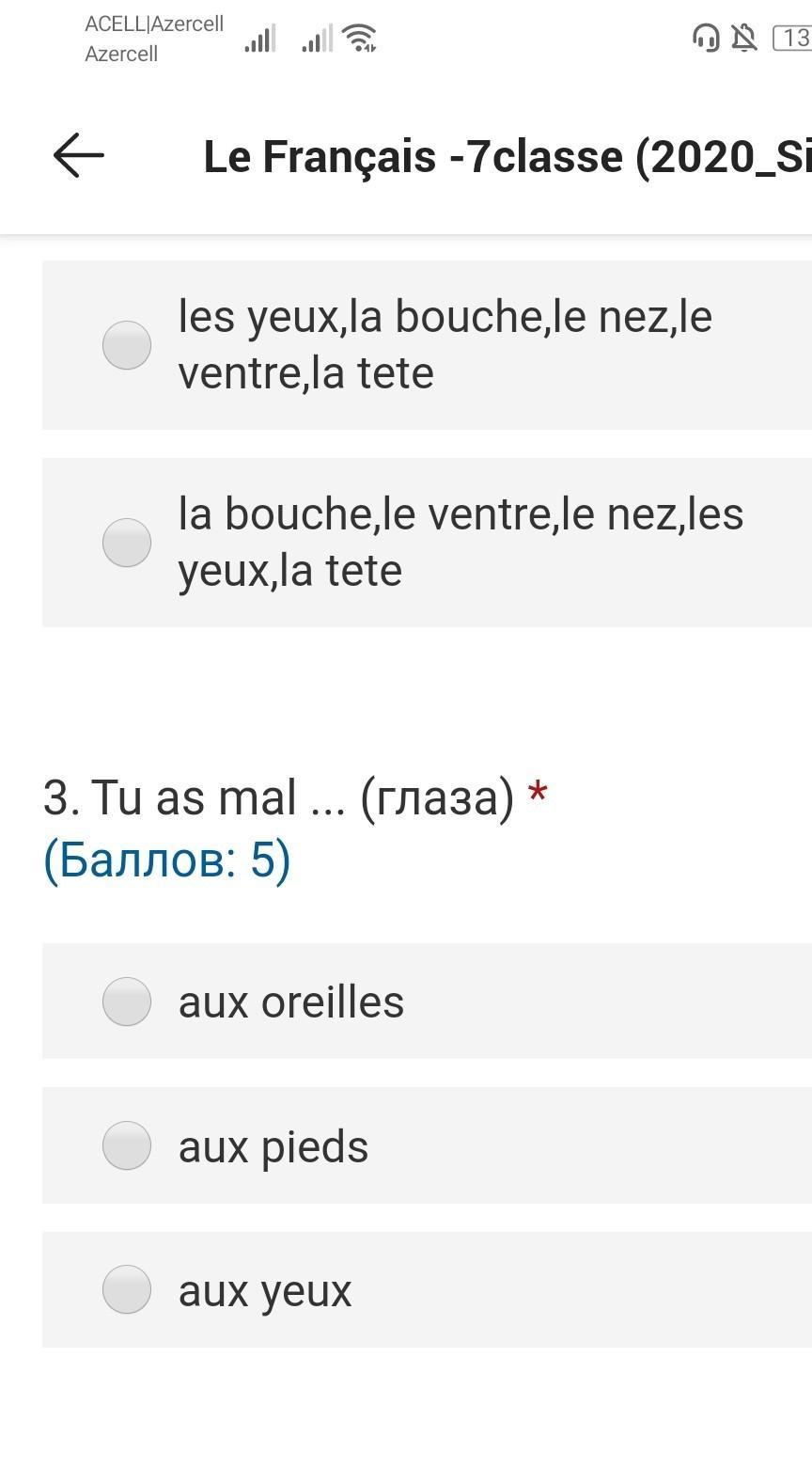Tap the battery level indicator
812x1483 pixels.
(792, 38)
